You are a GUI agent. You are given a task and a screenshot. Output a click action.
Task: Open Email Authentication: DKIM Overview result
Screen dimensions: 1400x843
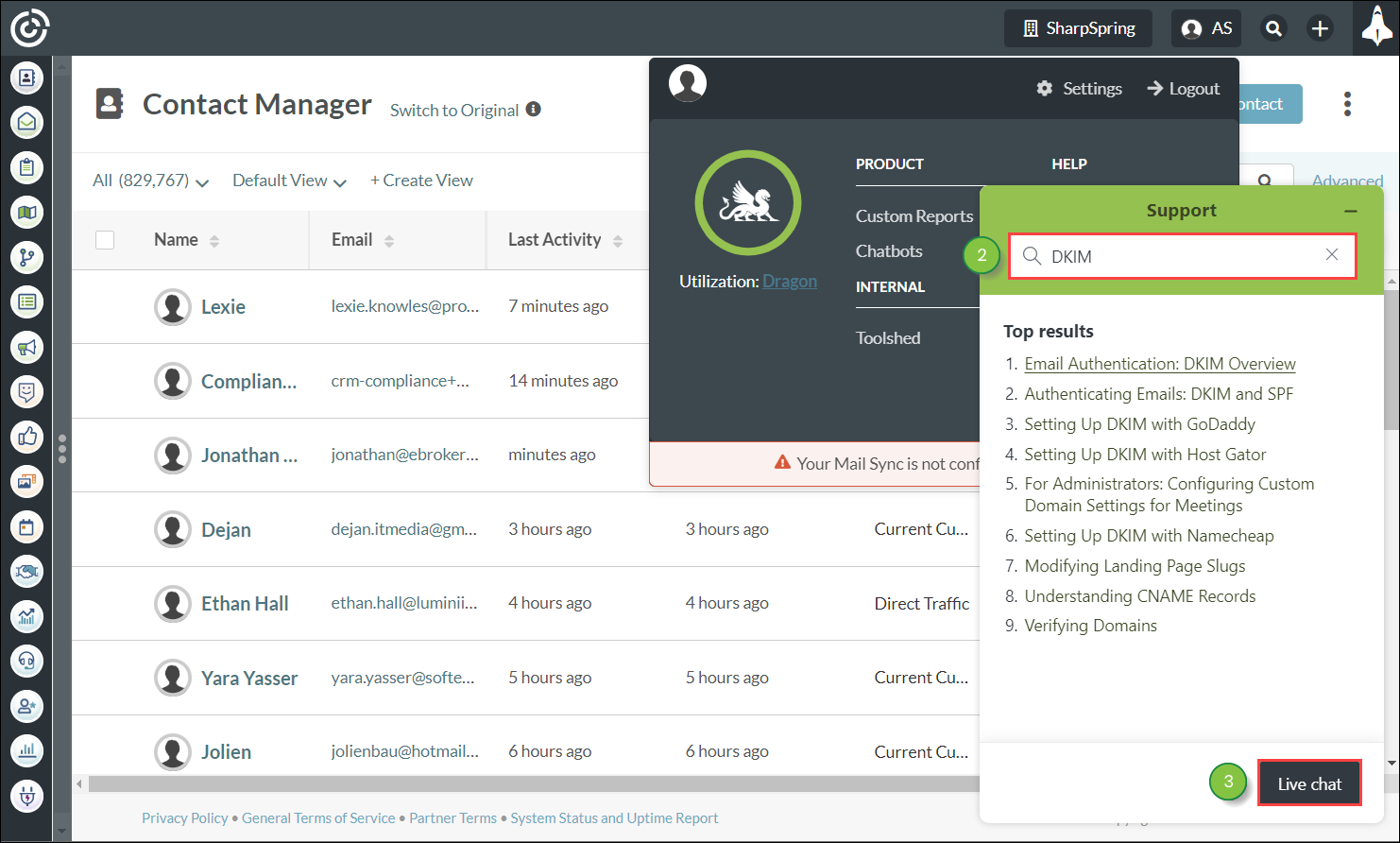[1159, 364]
